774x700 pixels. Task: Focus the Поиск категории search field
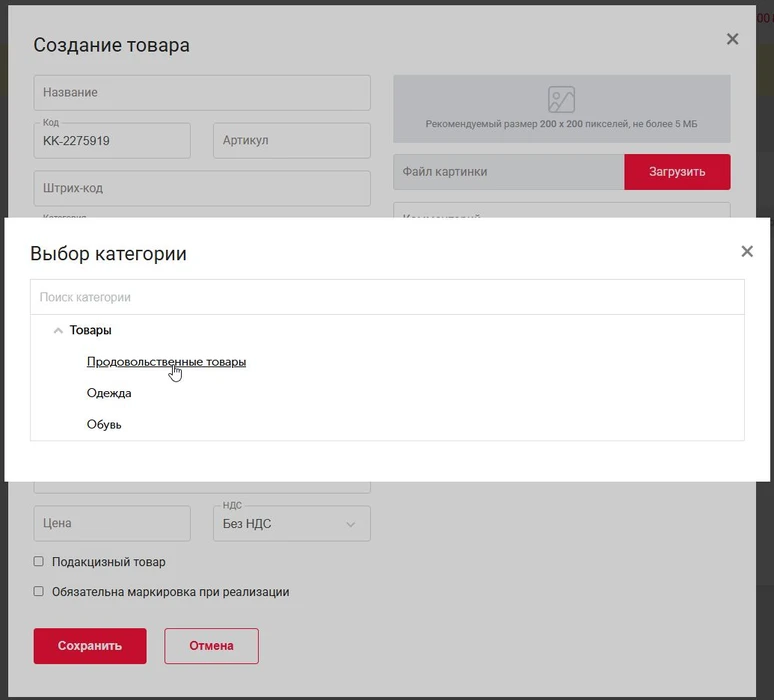click(387, 297)
